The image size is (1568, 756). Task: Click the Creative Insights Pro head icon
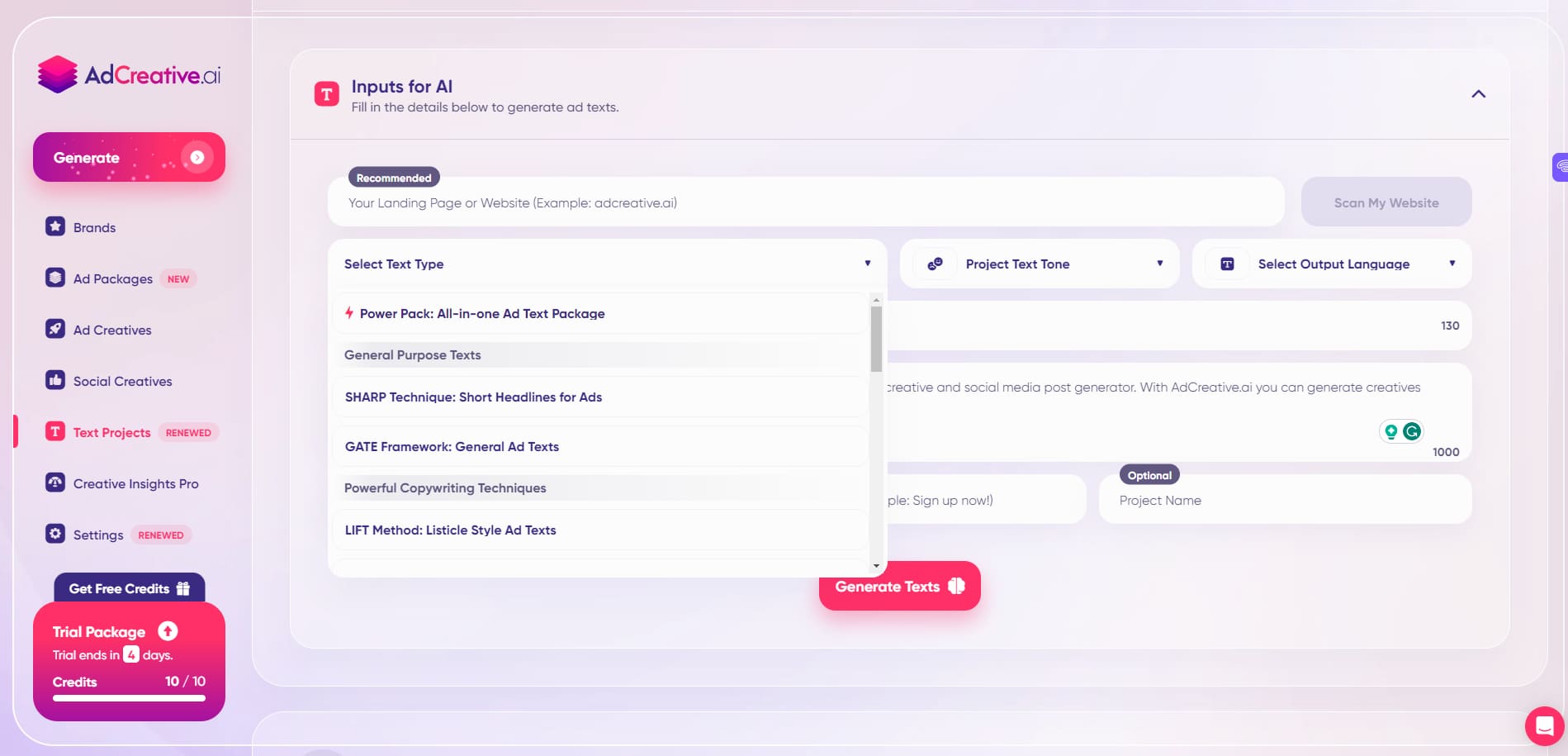click(x=54, y=483)
